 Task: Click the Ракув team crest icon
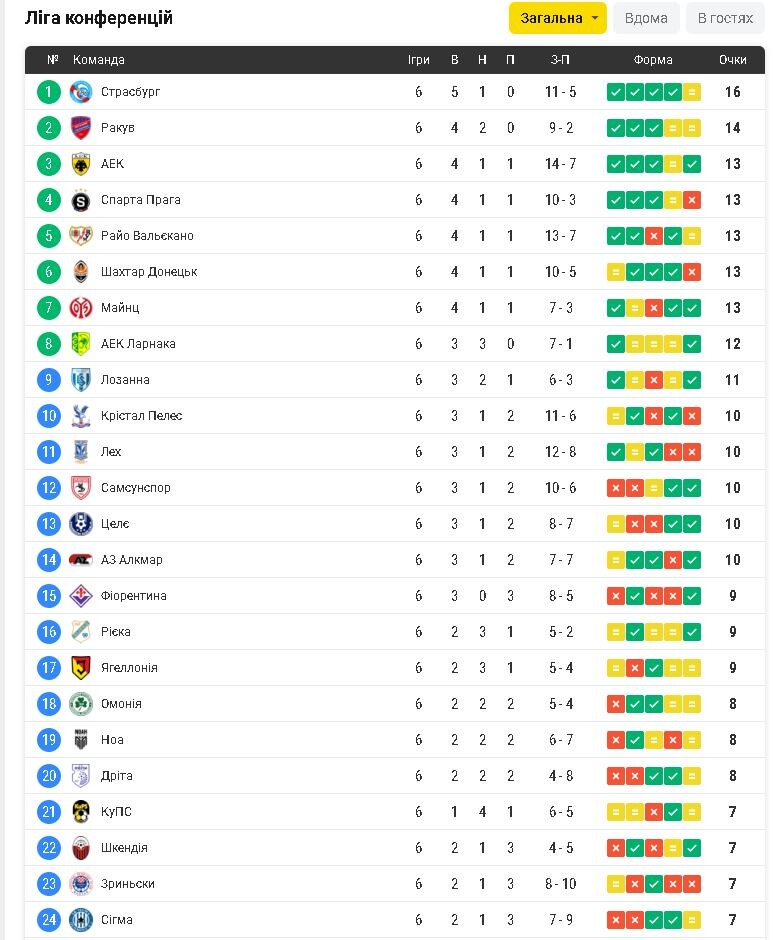tap(81, 128)
